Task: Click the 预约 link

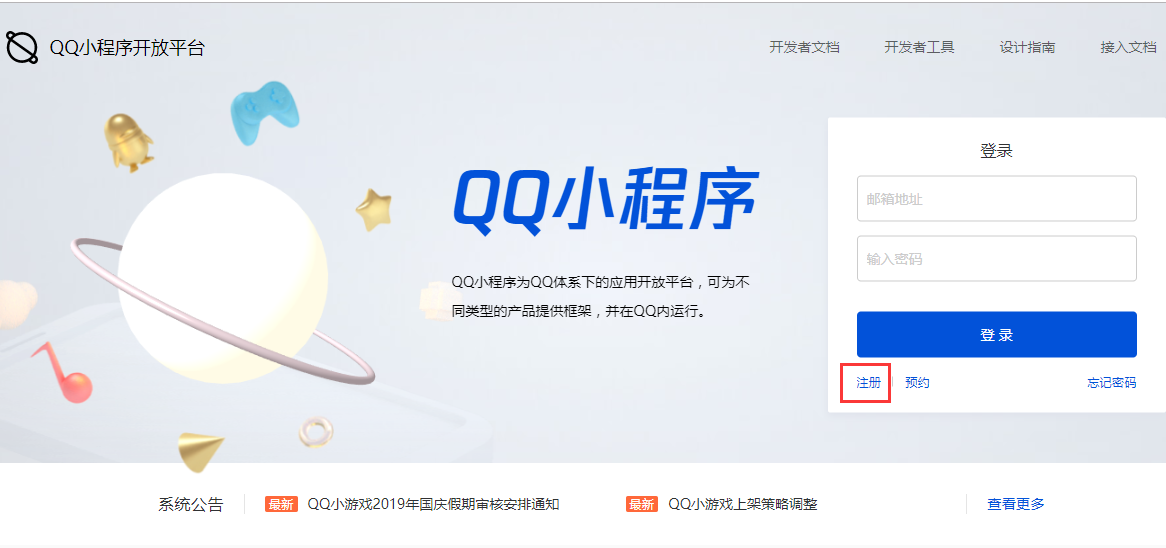Action: pos(917,383)
